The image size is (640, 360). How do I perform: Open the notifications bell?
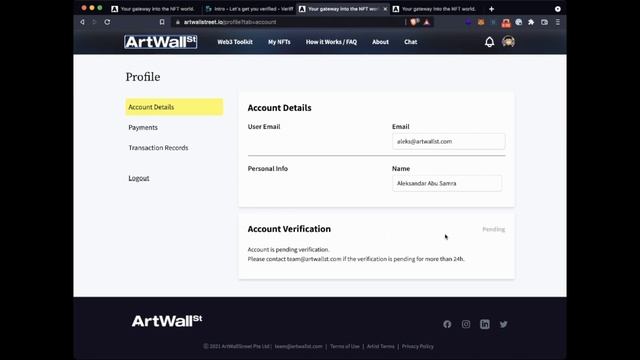(489, 42)
